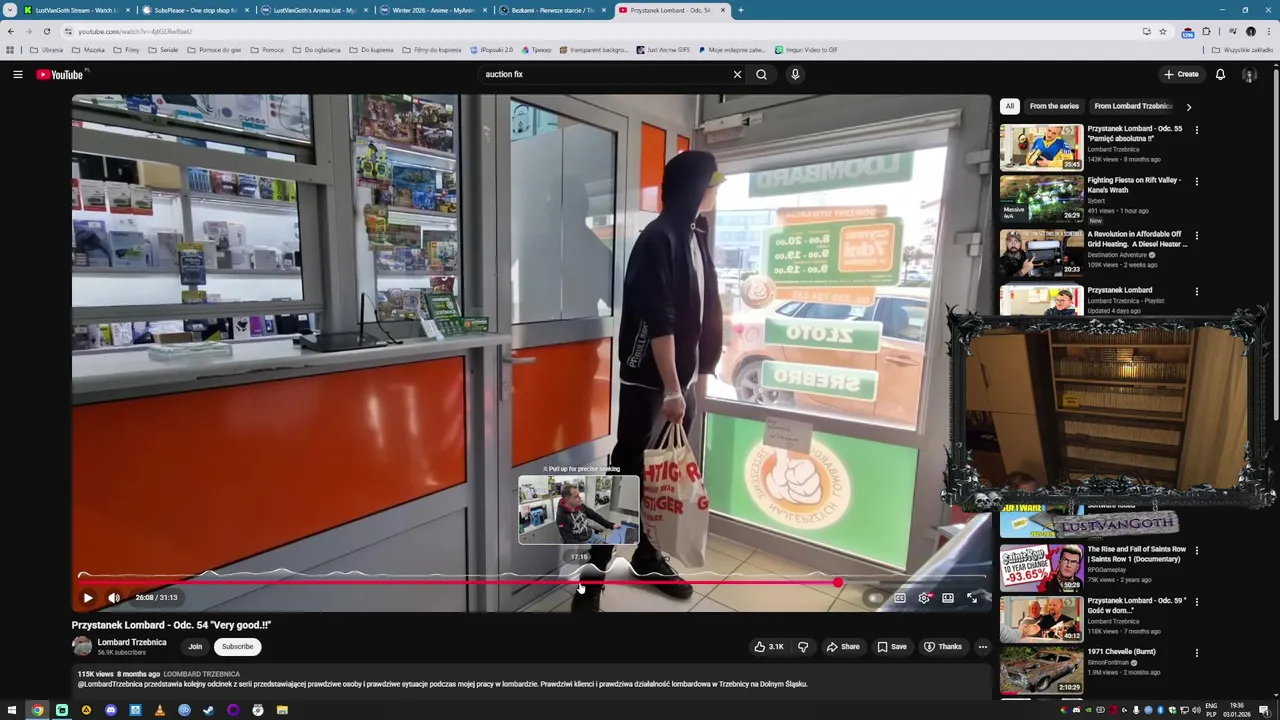The image size is (1280, 720).
Task: Open the 'Do oglądania' bookmarks folder
Action: (316, 49)
